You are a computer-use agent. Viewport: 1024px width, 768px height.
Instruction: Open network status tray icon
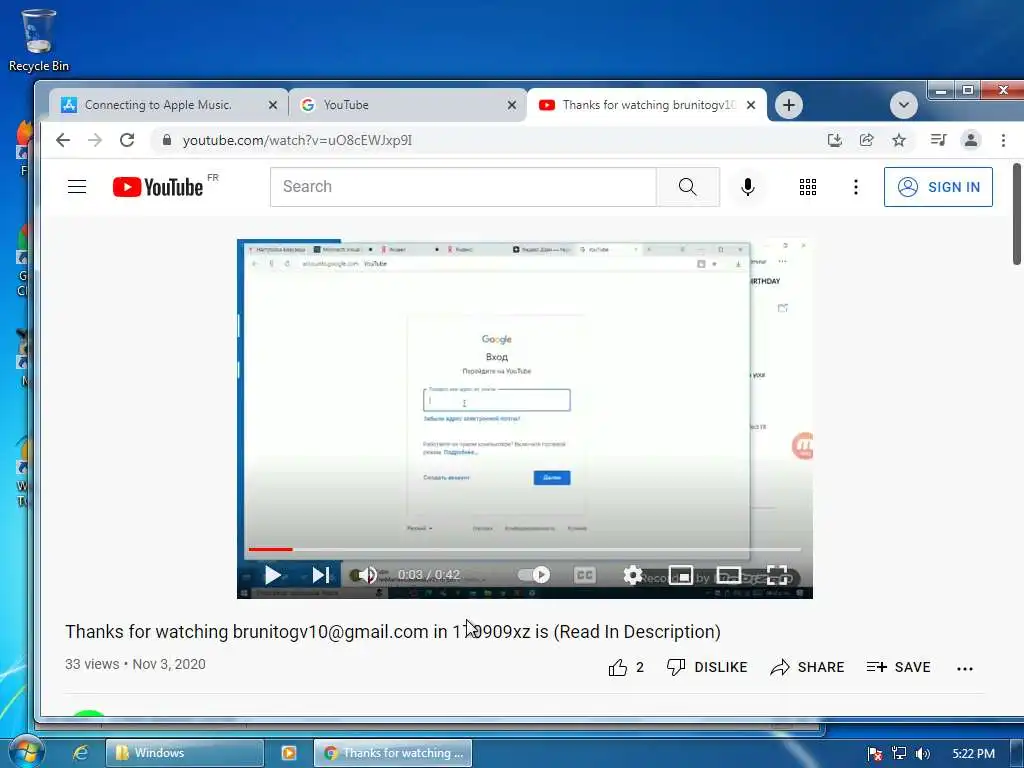[899, 754]
